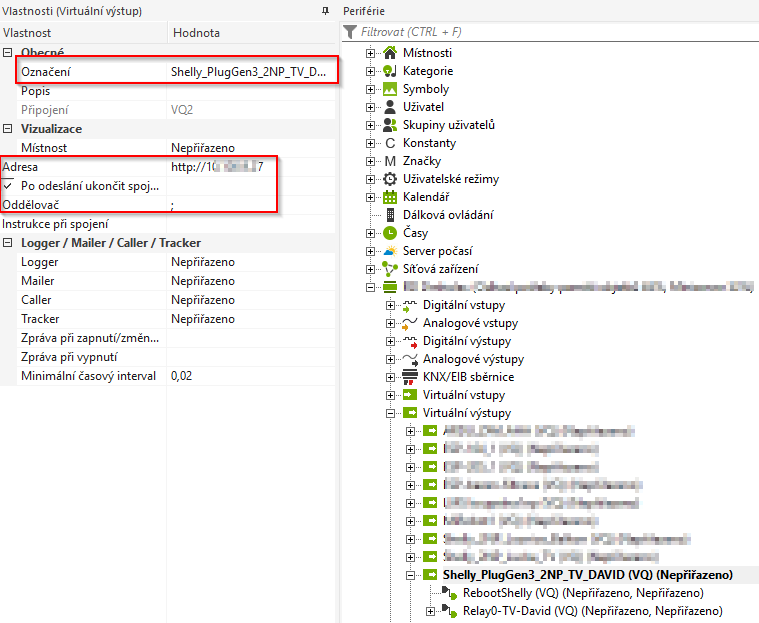Collapse the Virtuální výstupy tree node
Screen dimensions: 759x623
pos(391,413)
